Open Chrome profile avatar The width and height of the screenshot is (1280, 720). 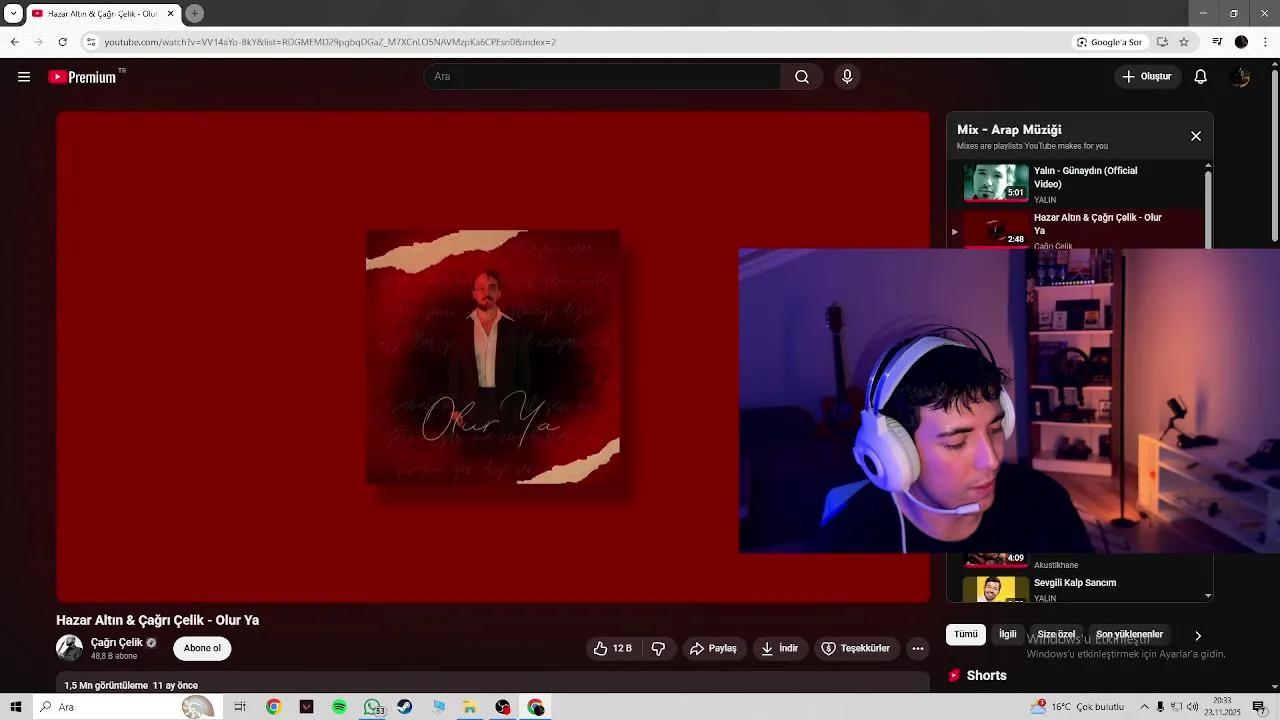(1241, 42)
